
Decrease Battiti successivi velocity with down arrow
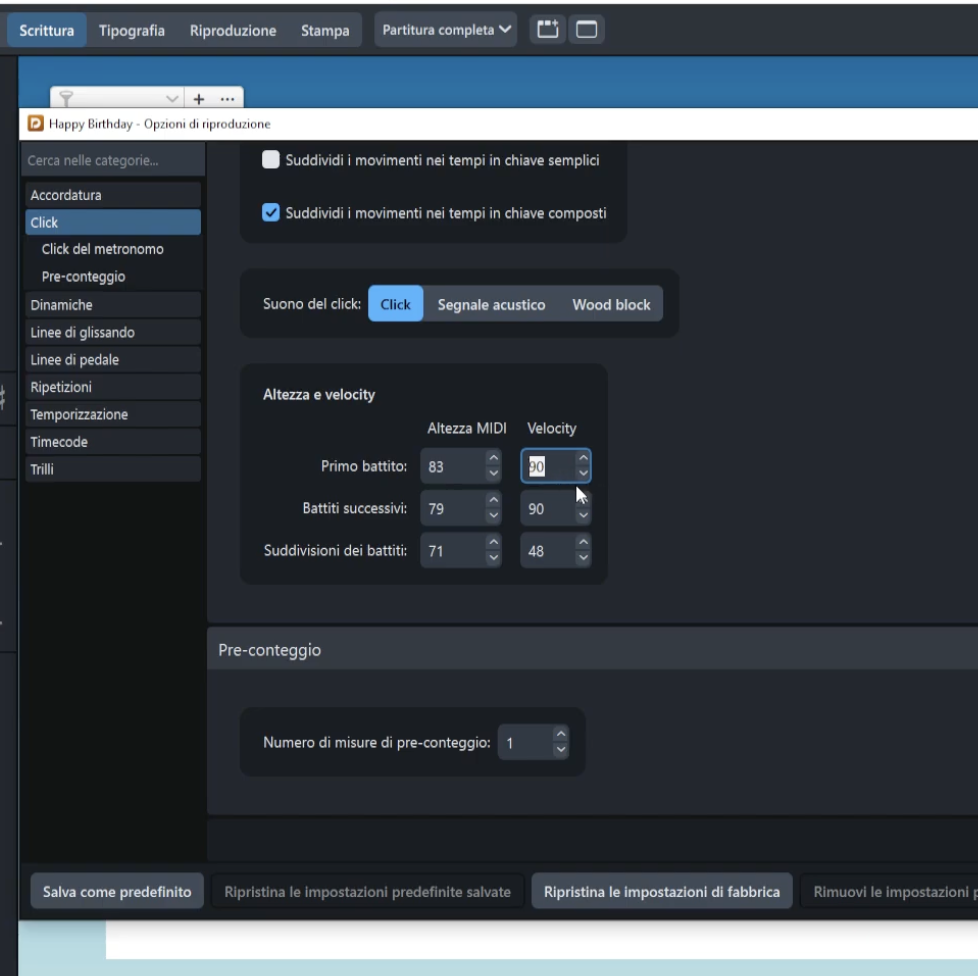click(584, 517)
